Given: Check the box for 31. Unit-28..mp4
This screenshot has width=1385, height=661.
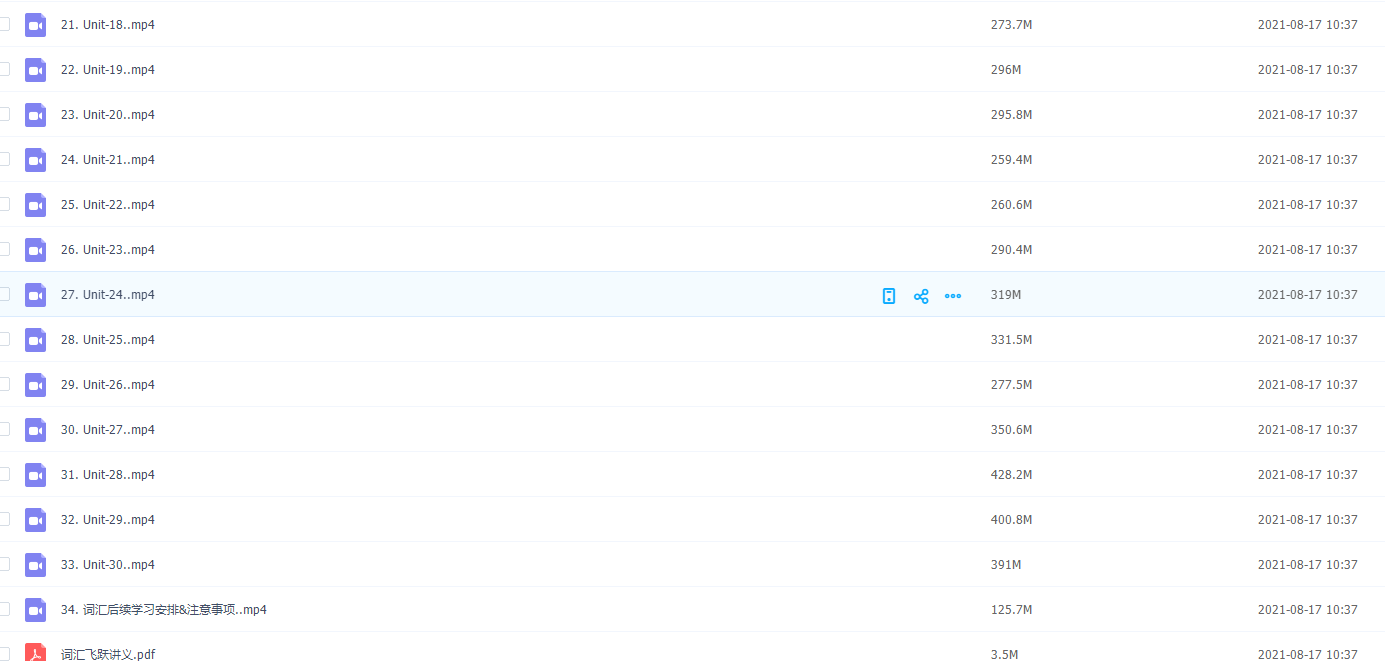Looking at the screenshot, I should point(4,474).
